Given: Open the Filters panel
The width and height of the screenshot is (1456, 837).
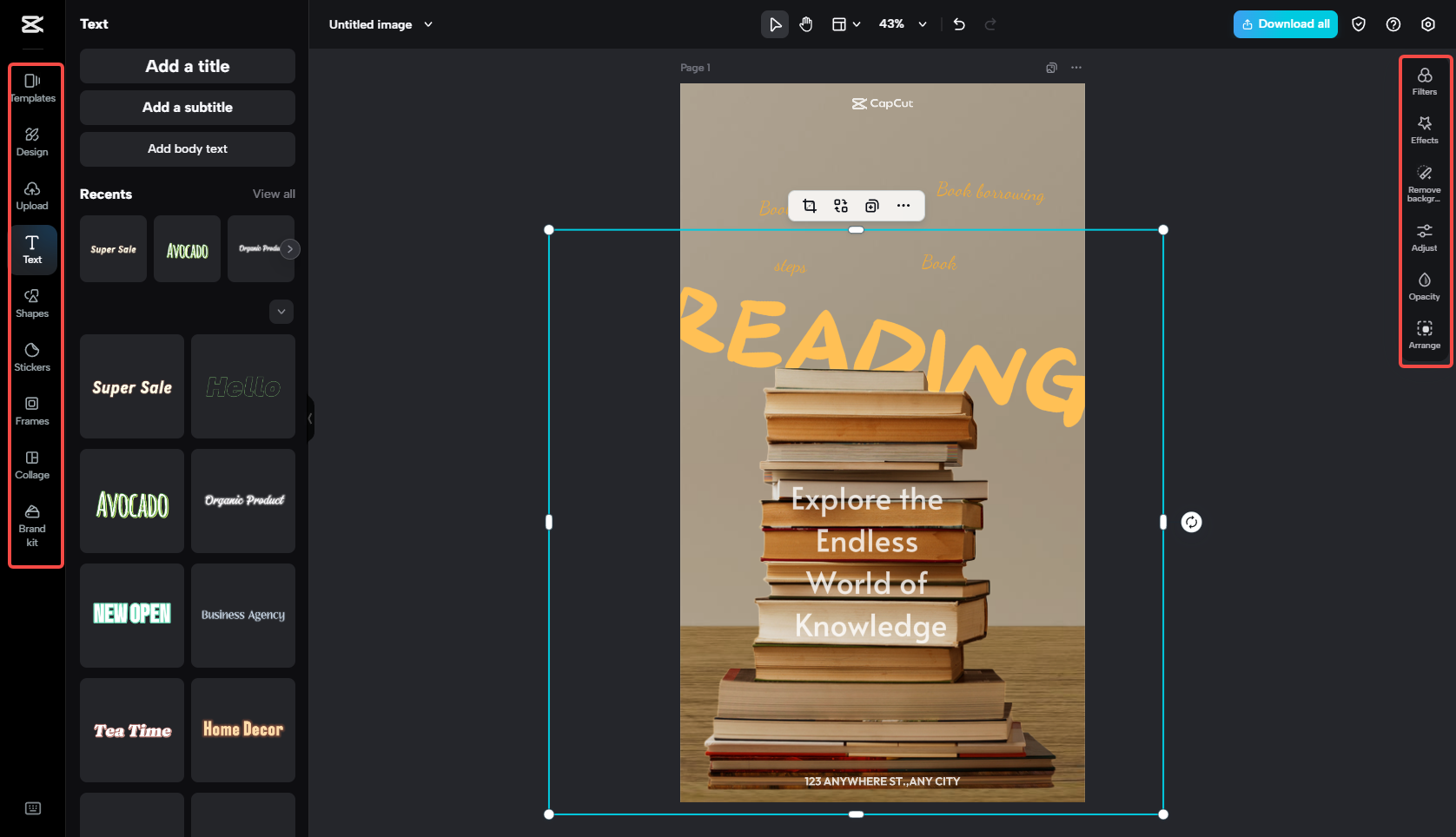Looking at the screenshot, I should [x=1425, y=81].
